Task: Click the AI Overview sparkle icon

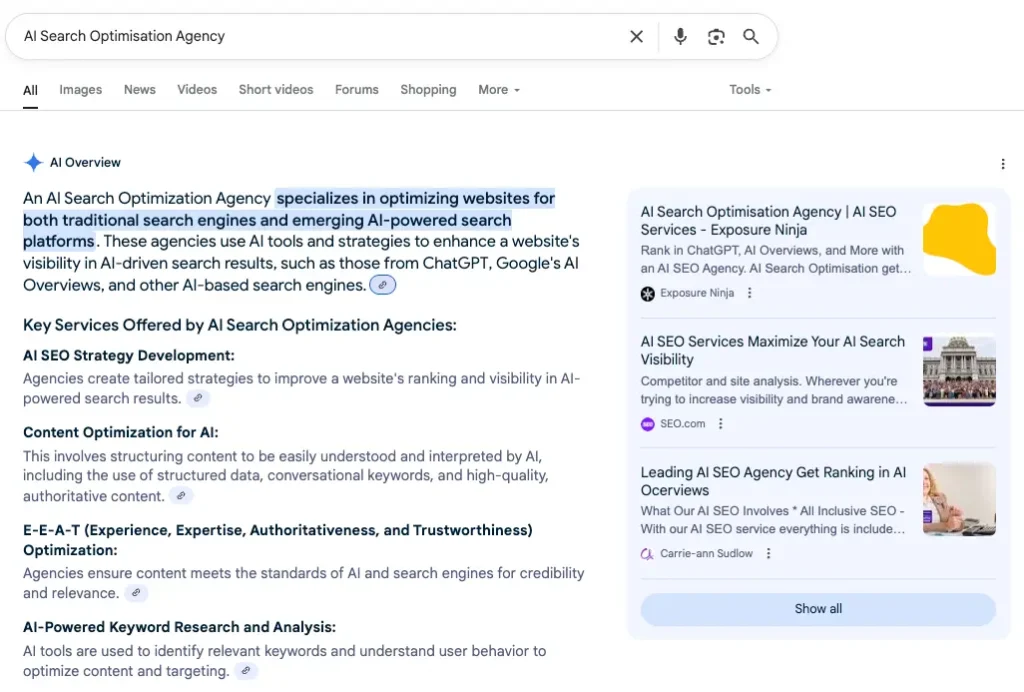Action: pos(33,163)
